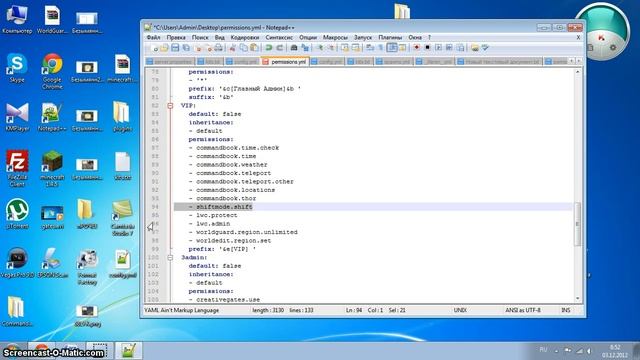Select Camtasia Studio 7 desktop shortcut
Image resolution: width=640 pixels, height=360 pixels.
coord(122,218)
